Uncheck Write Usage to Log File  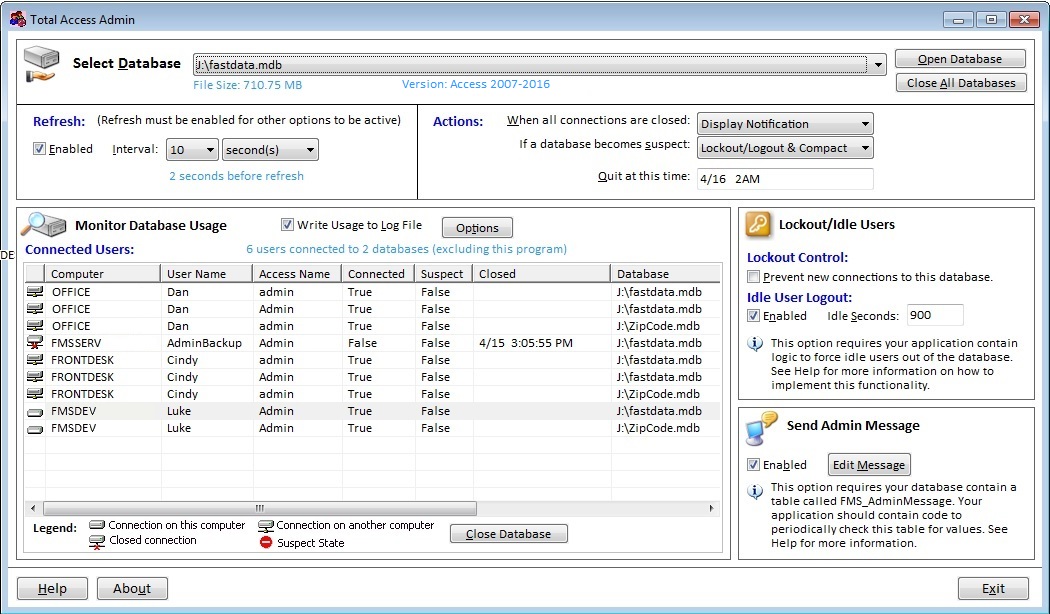[288, 224]
